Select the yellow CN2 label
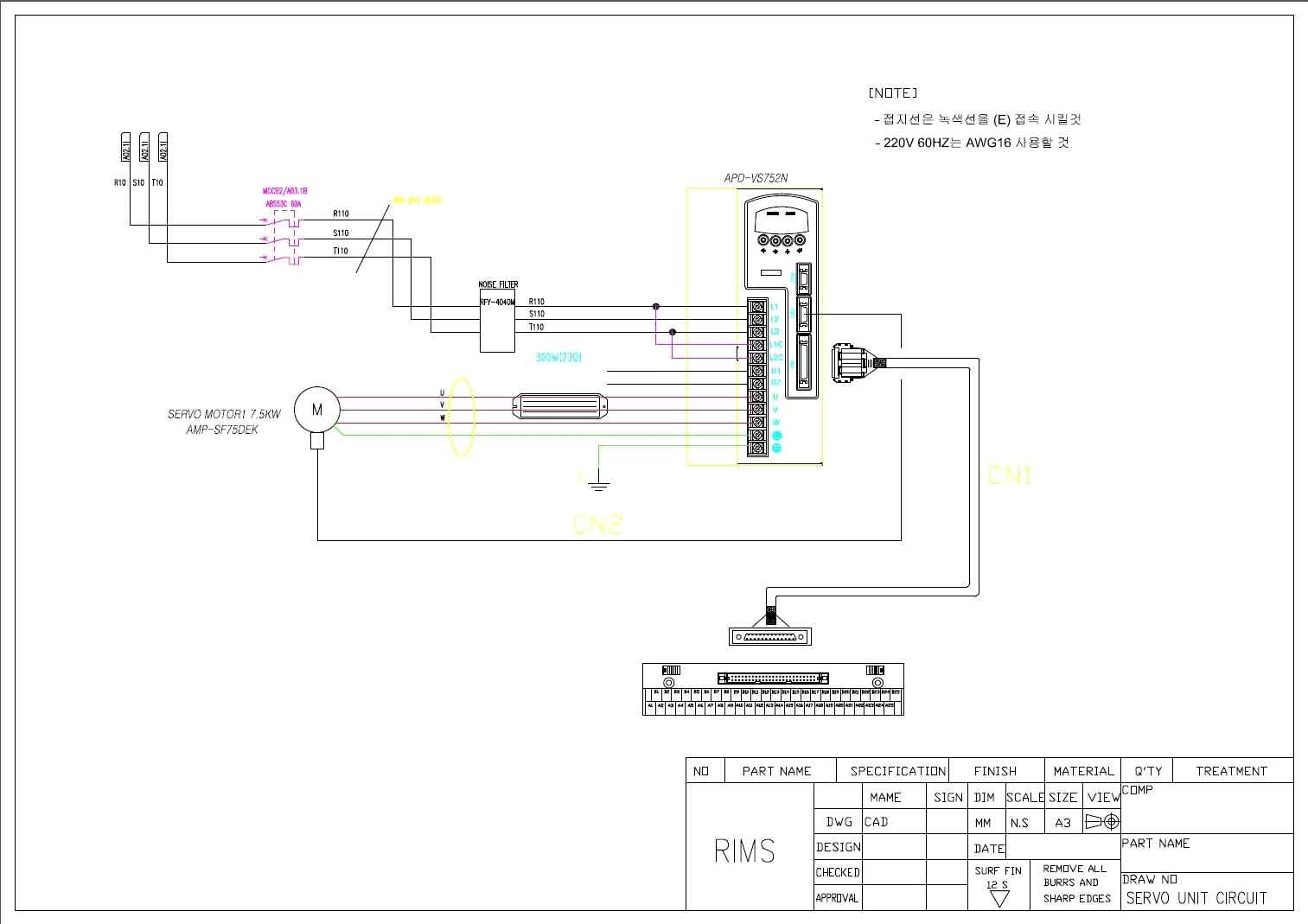Image resolution: width=1308 pixels, height=924 pixels. tap(597, 523)
